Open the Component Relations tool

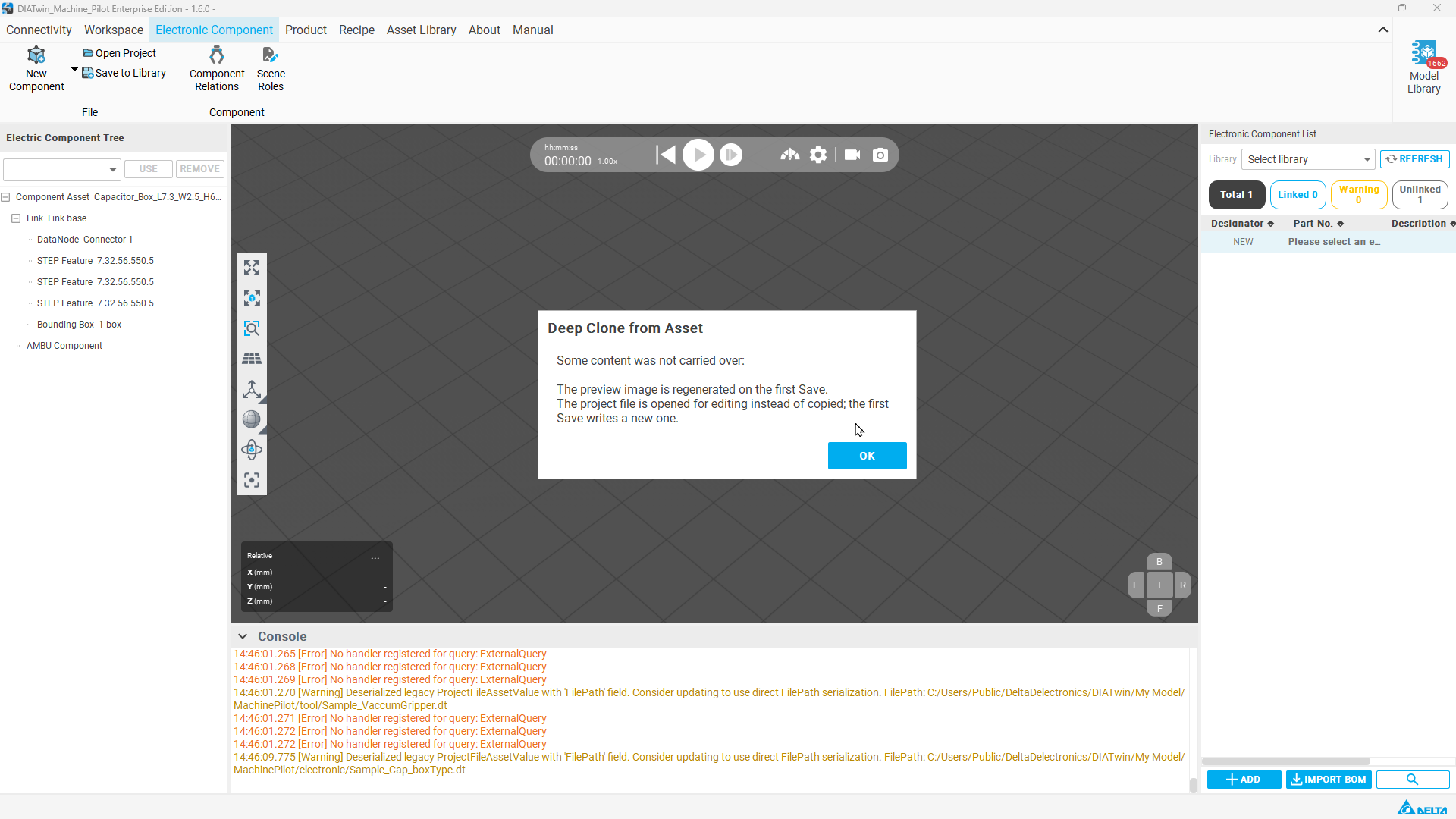coord(217,69)
